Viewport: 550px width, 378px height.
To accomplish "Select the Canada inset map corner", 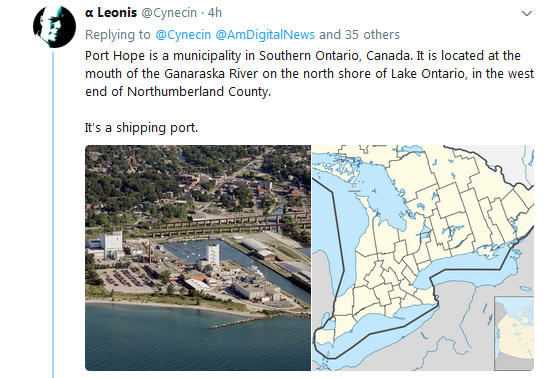I will [x=514, y=333].
